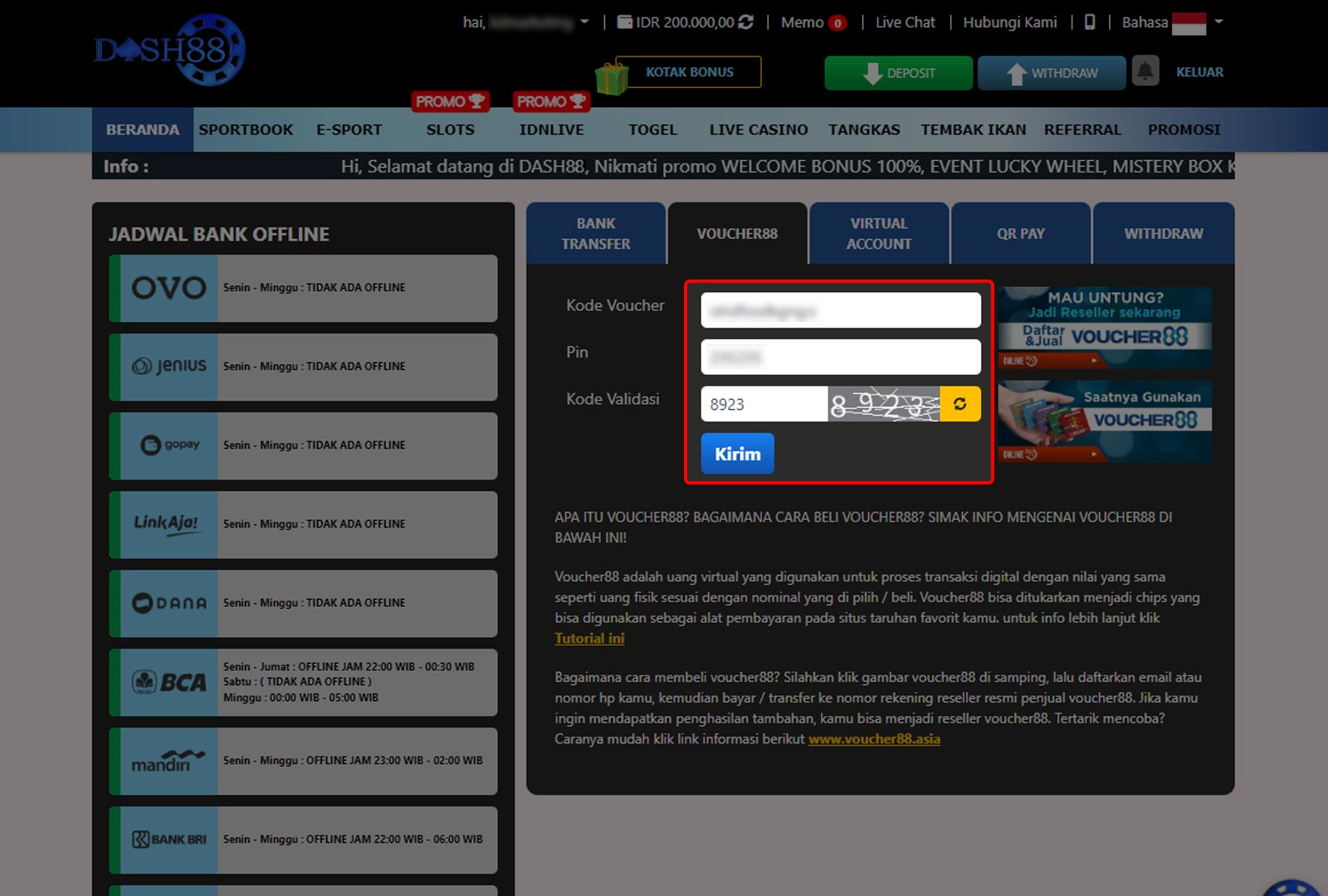Click the Memo counter badge
Image resolution: width=1328 pixels, height=896 pixels.
click(x=838, y=23)
